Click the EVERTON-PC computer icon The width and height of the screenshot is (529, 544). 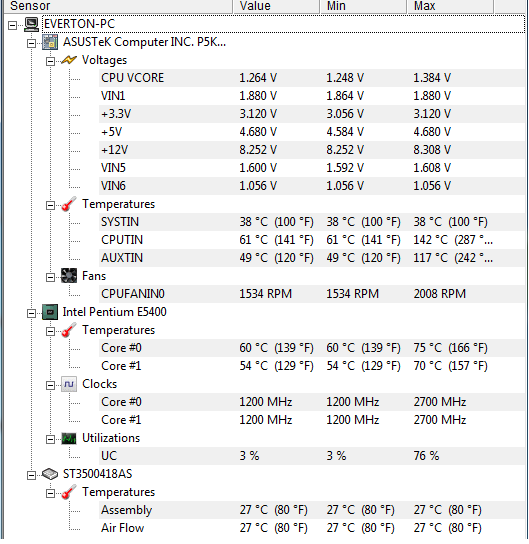pos(31,24)
